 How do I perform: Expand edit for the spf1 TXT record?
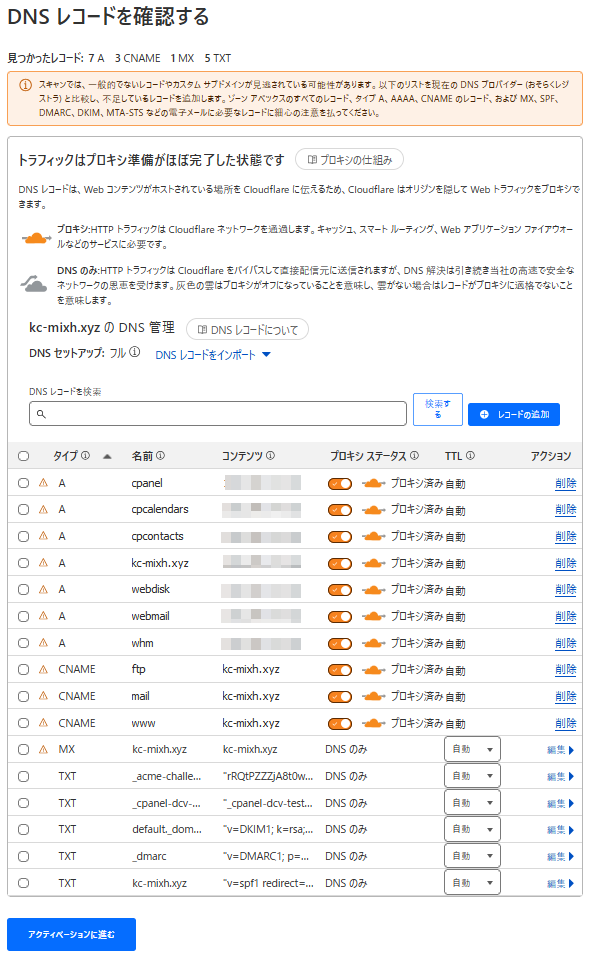[x=560, y=883]
